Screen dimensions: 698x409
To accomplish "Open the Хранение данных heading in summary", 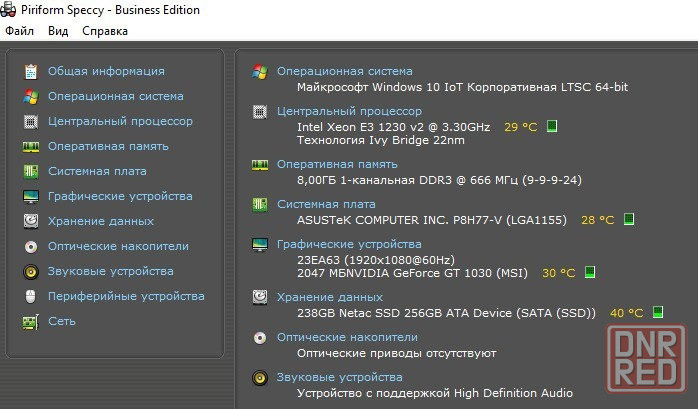I will [329, 297].
